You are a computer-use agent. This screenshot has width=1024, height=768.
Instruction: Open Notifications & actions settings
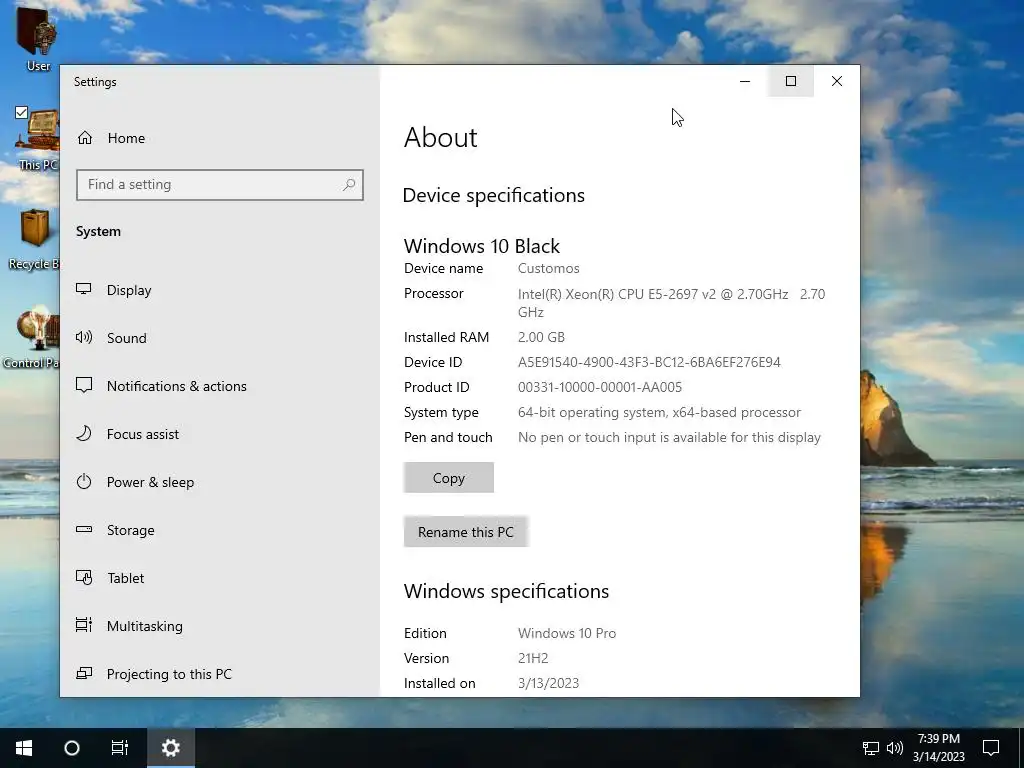[219, 386]
